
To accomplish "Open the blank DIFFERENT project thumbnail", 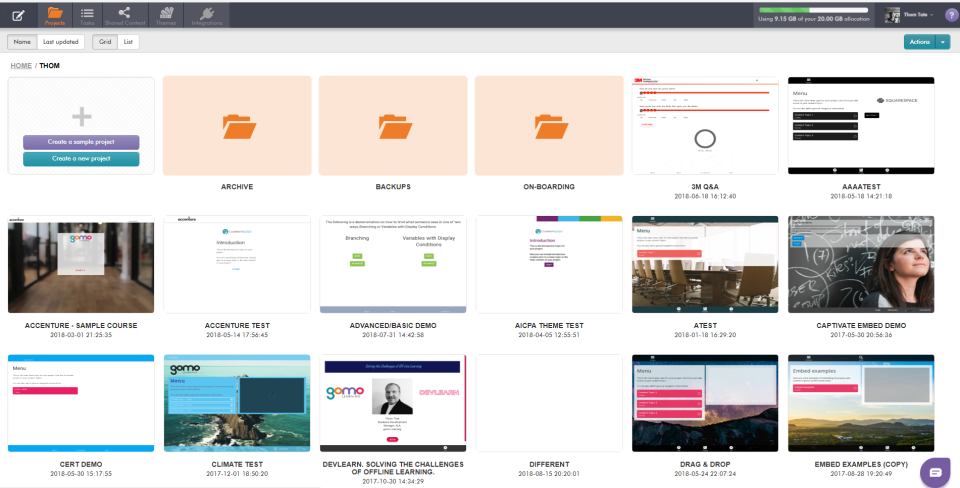I will (549, 403).
